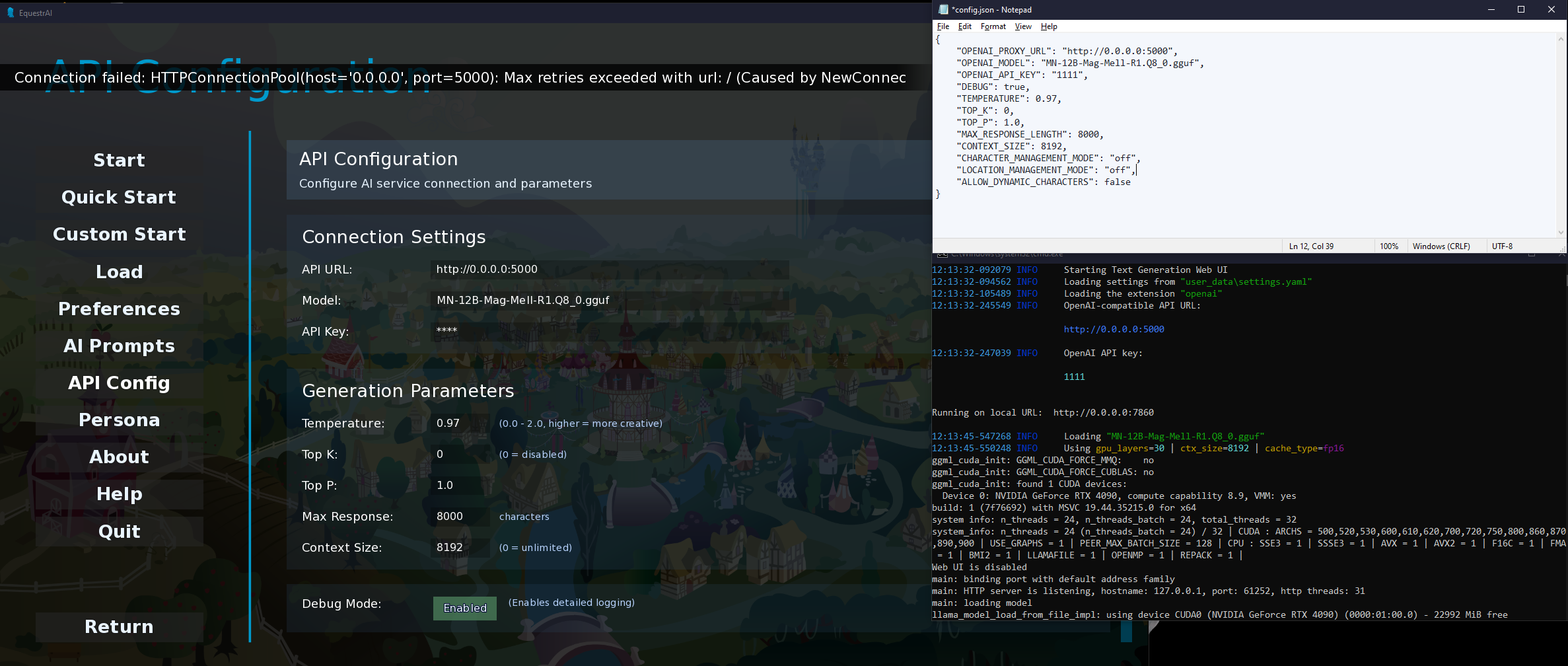Click the CONTEXT_SIZE line in Notepad
Image resolution: width=1568 pixels, height=666 pixels.
tap(1011, 147)
